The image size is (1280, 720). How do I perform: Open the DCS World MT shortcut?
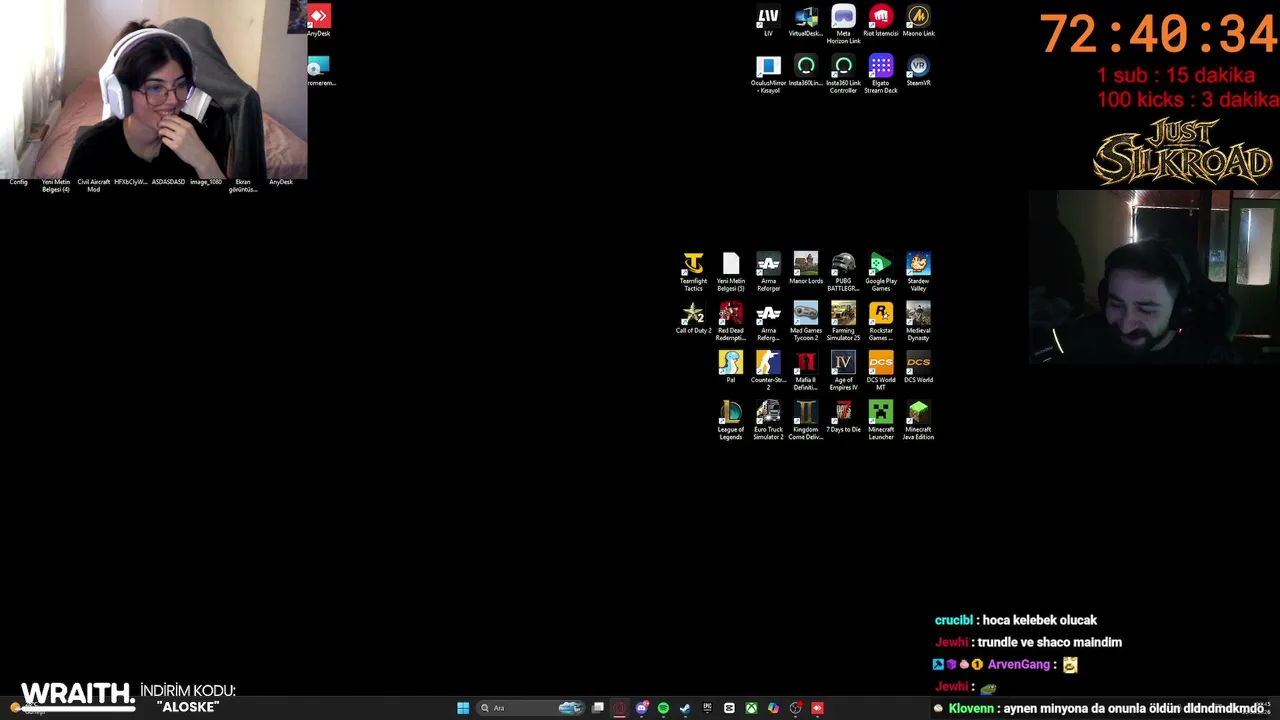click(881, 371)
